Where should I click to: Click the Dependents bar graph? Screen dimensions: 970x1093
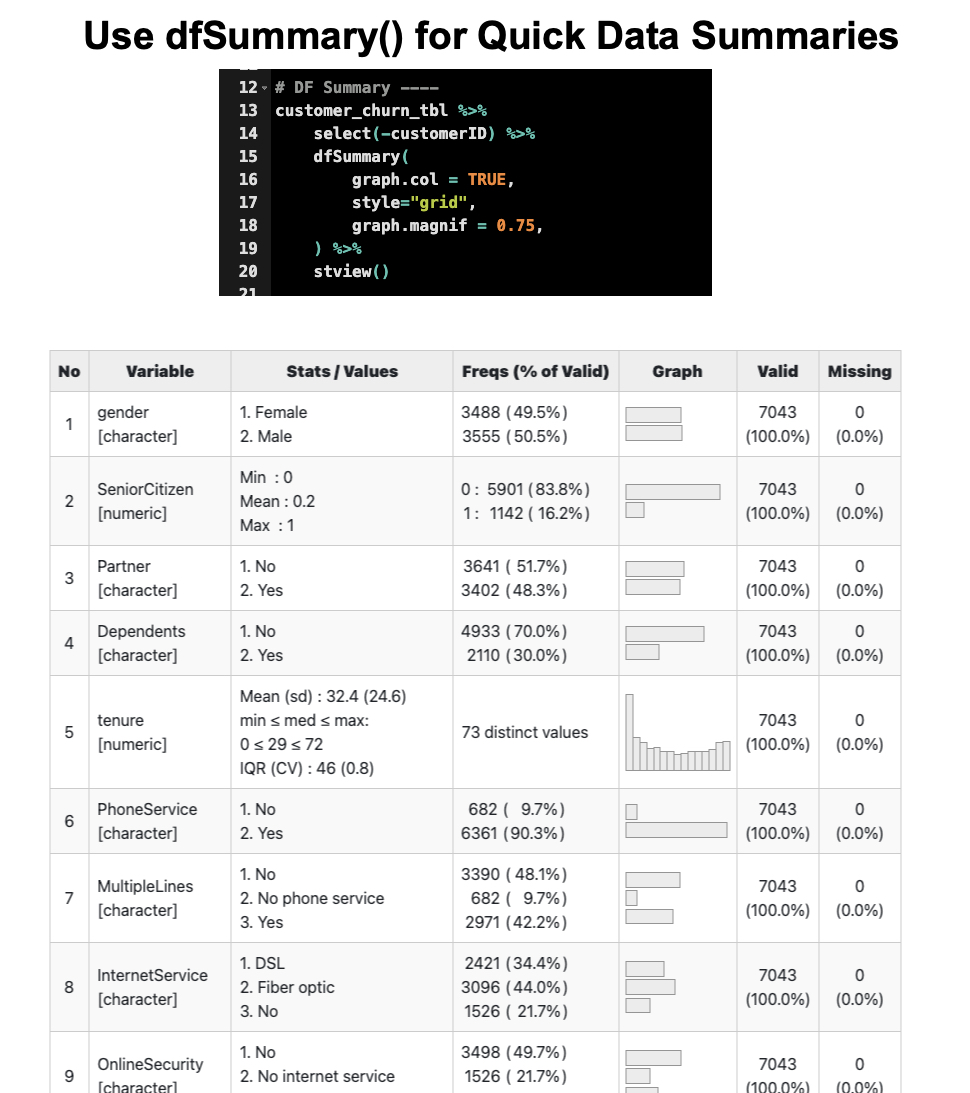tap(665, 643)
